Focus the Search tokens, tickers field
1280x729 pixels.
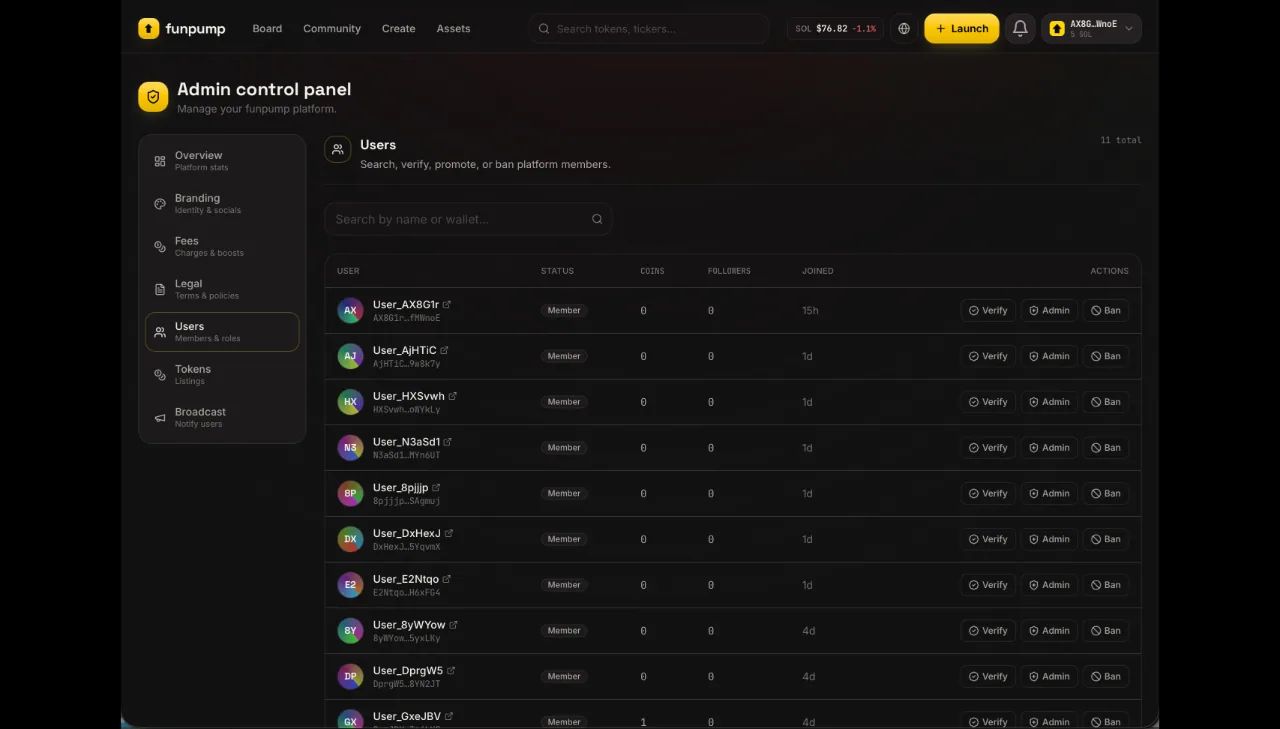click(649, 29)
